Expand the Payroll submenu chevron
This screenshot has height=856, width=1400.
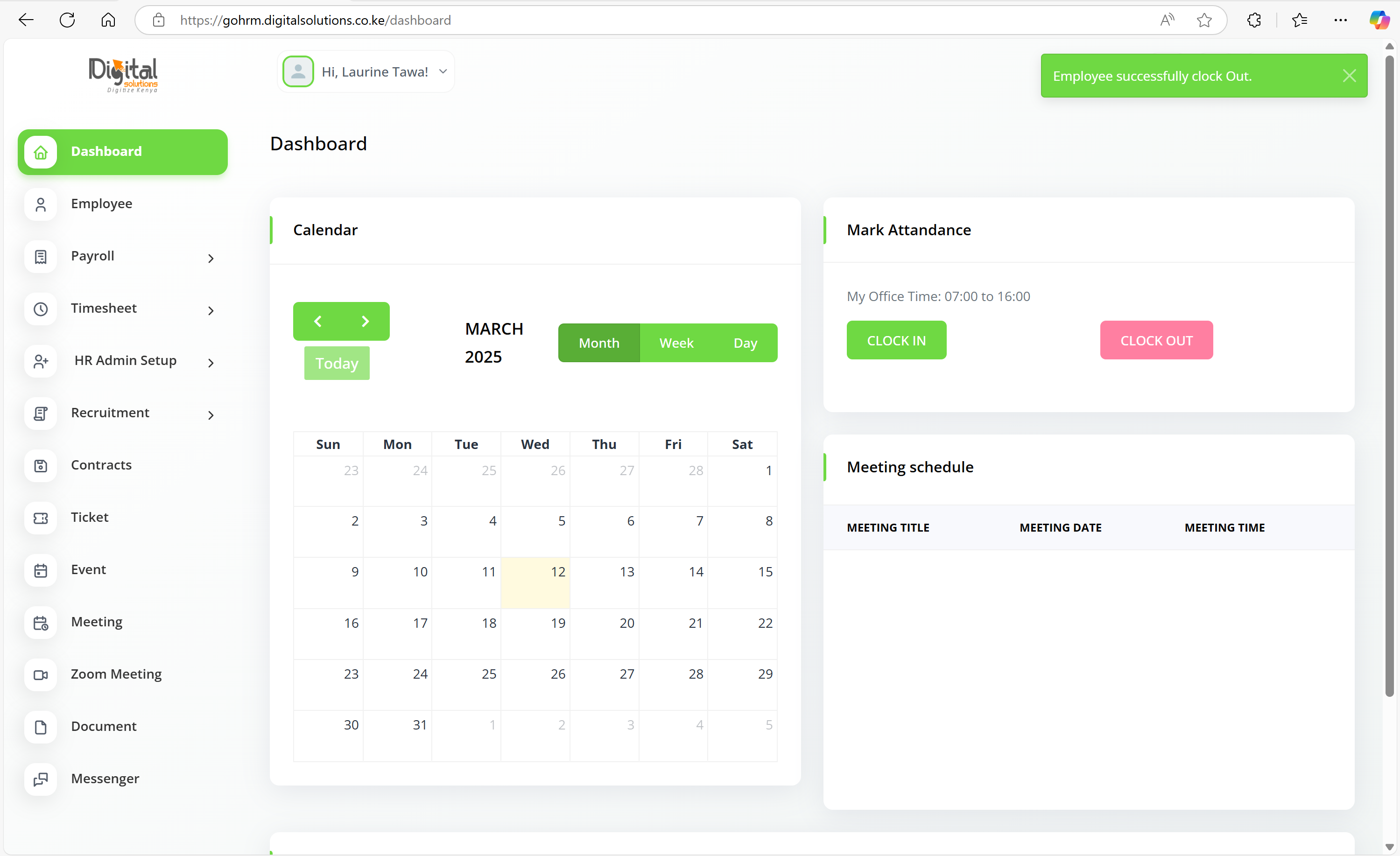coord(211,259)
